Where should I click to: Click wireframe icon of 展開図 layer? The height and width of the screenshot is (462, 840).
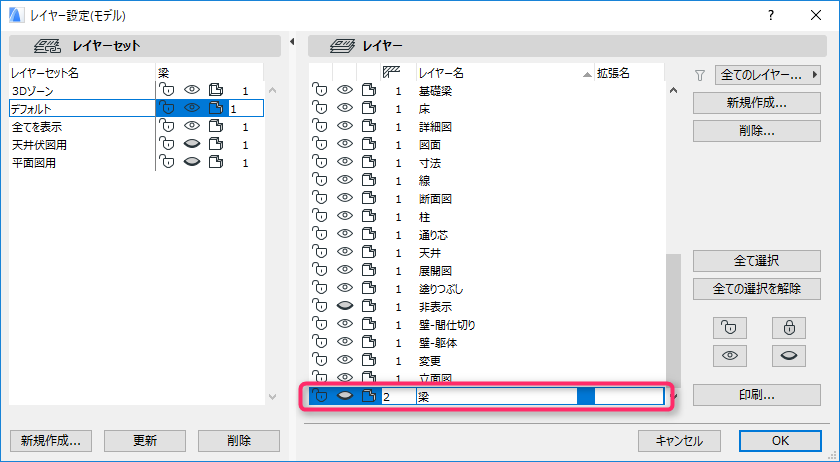(x=369, y=270)
